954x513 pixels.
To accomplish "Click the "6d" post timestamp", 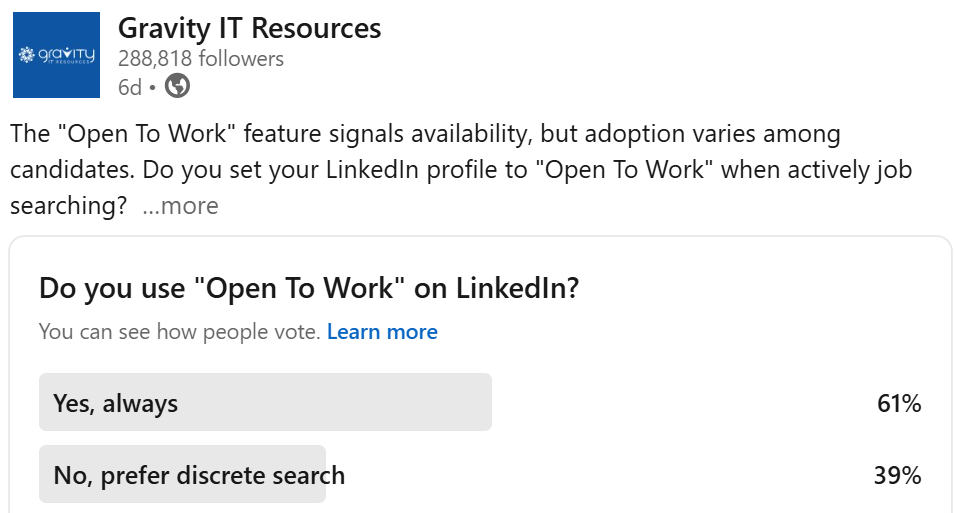I will pyautogui.click(x=129, y=87).
